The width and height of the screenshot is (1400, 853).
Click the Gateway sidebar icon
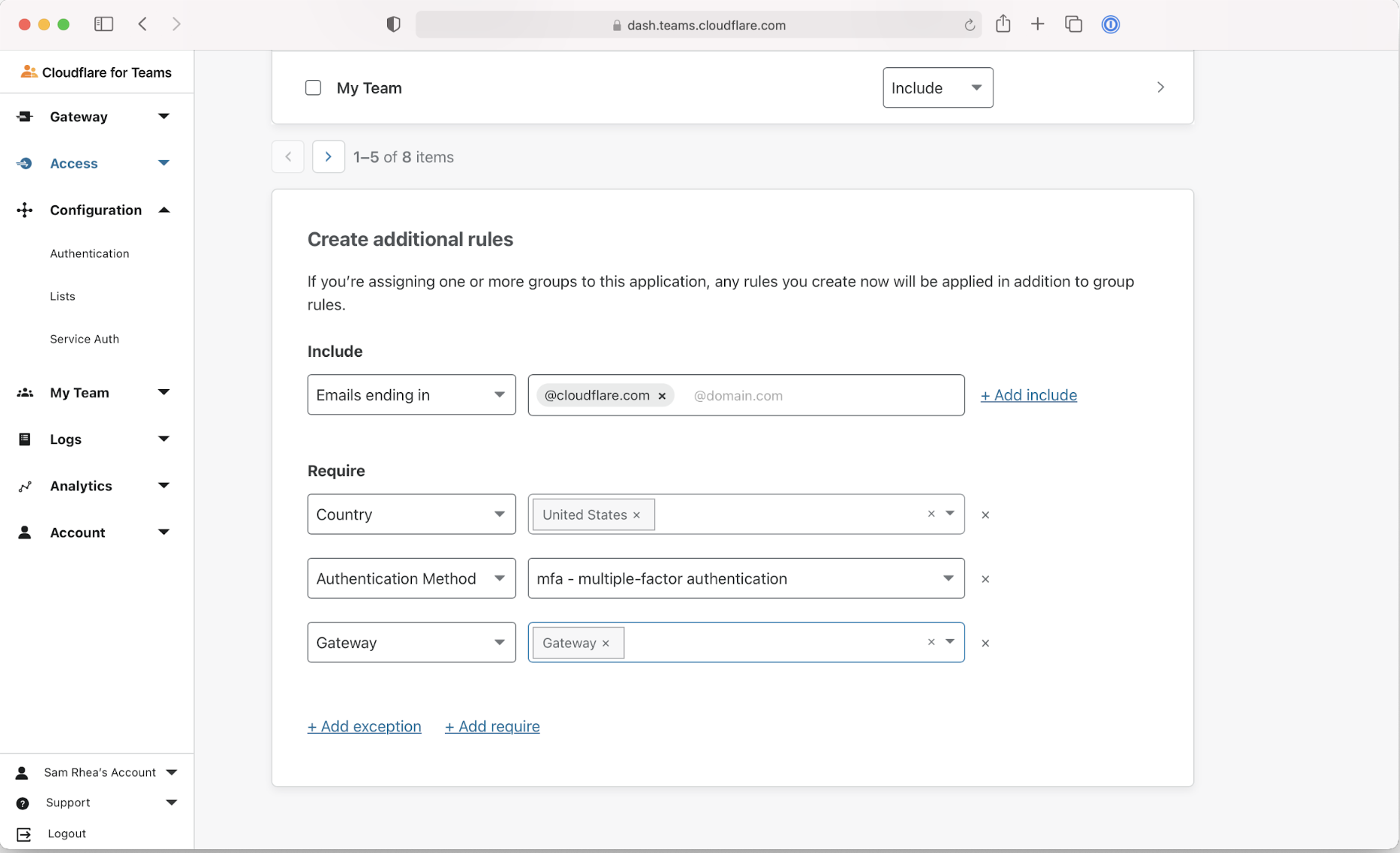click(24, 116)
